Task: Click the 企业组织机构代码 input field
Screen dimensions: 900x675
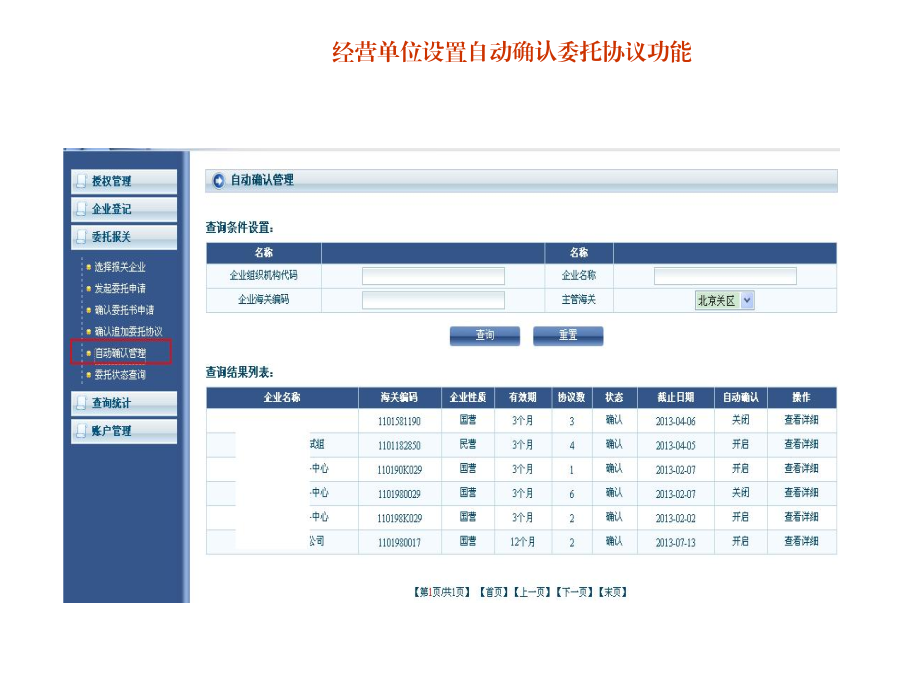Action: pyautogui.click(x=433, y=276)
